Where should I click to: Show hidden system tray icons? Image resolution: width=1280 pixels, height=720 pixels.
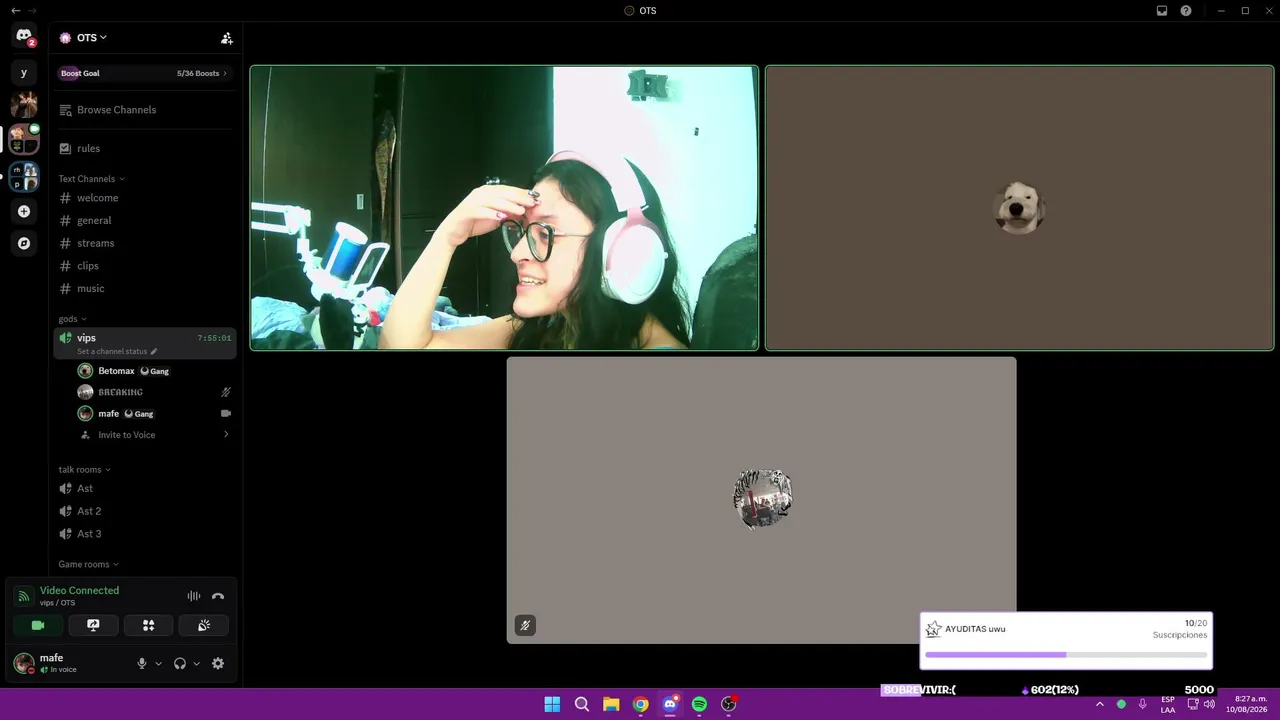pyautogui.click(x=1100, y=704)
